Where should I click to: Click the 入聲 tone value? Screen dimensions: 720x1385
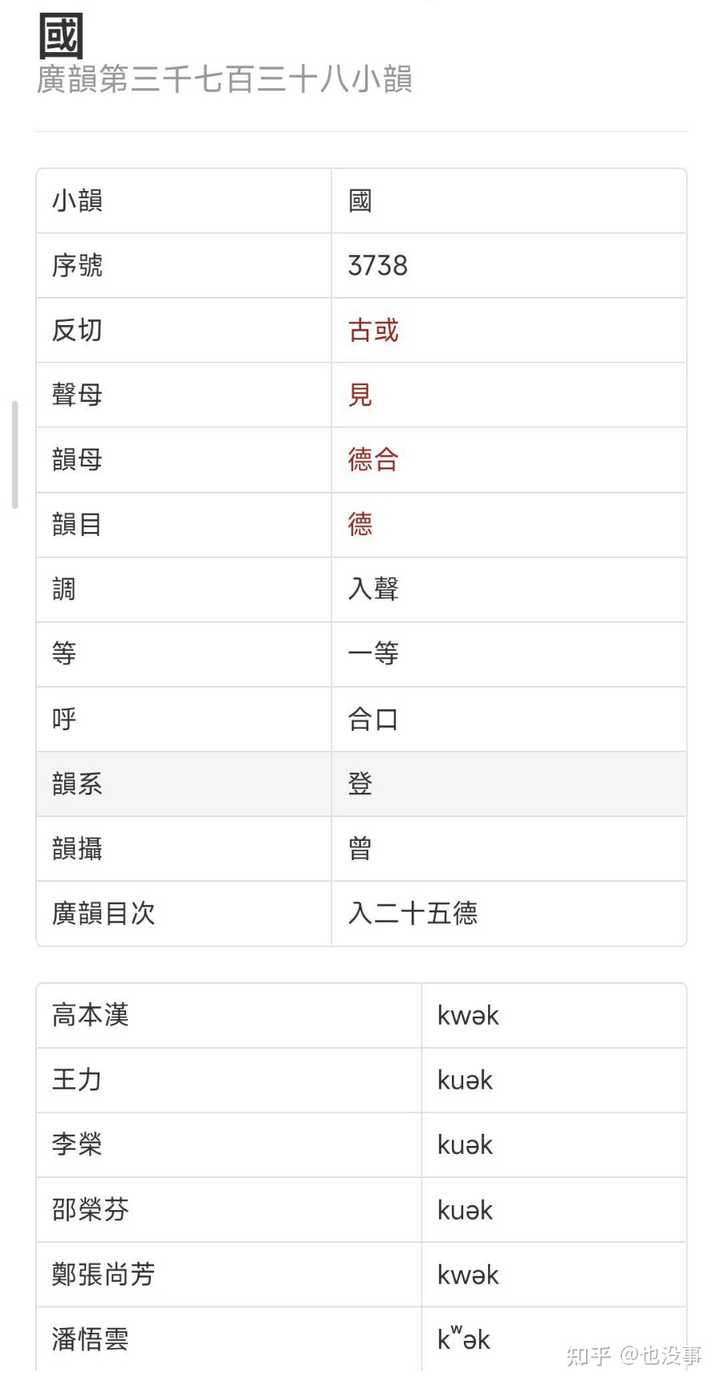click(x=373, y=589)
